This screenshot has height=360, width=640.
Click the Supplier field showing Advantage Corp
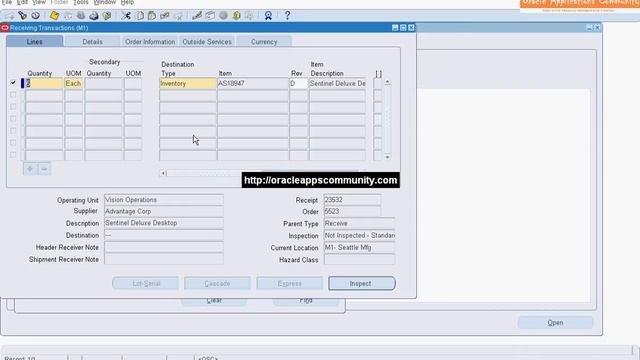click(164, 211)
